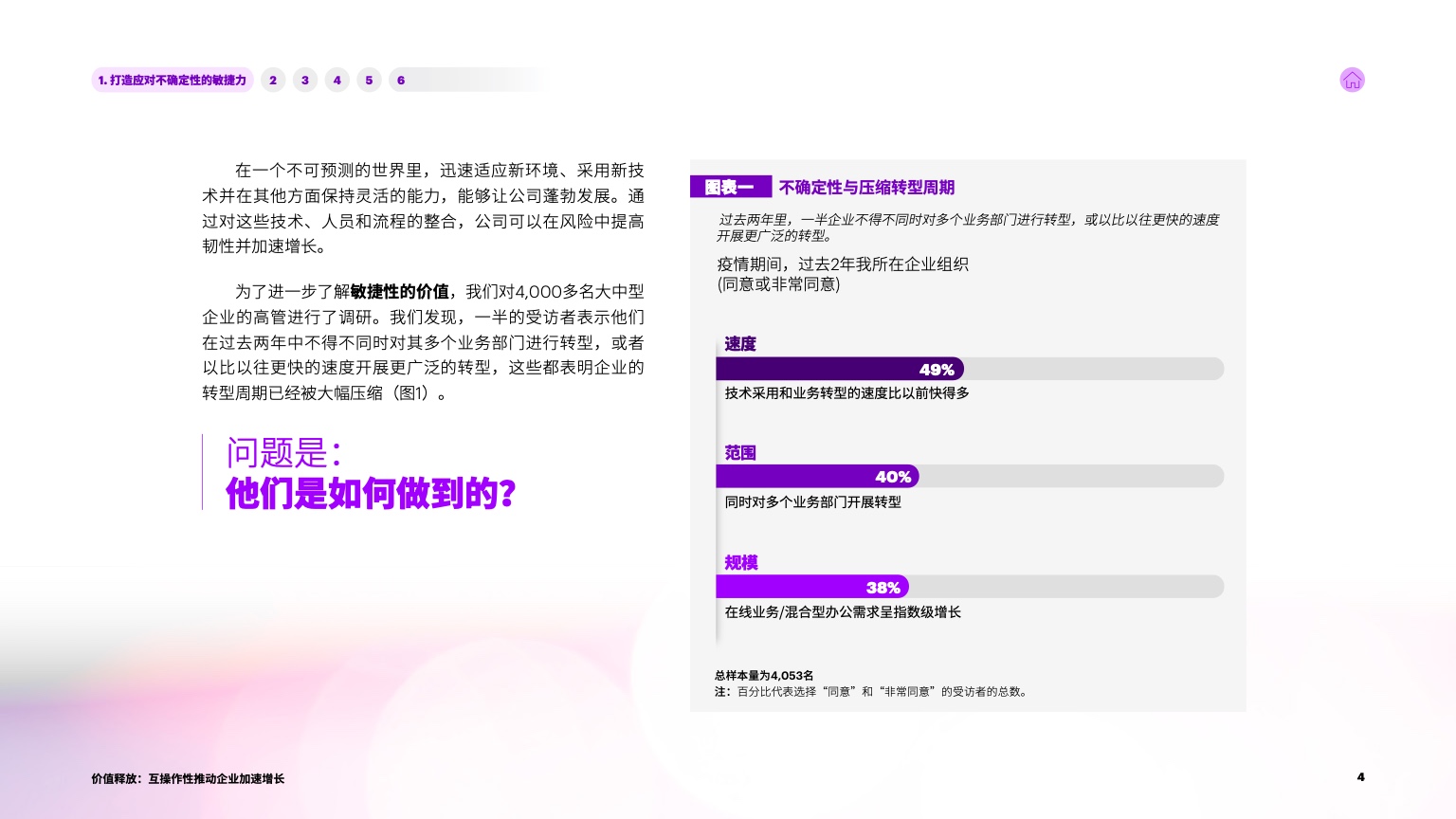Click page number 4 in footer
This screenshot has width=1456, height=819.
click(1360, 777)
